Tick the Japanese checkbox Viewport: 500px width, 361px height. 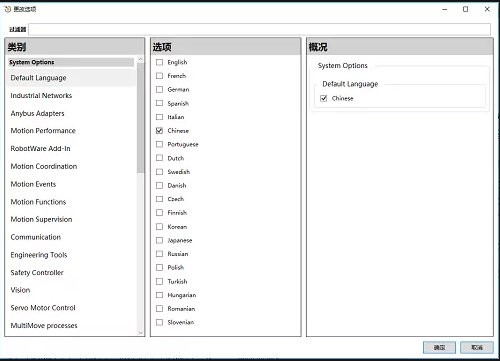pyautogui.click(x=160, y=240)
